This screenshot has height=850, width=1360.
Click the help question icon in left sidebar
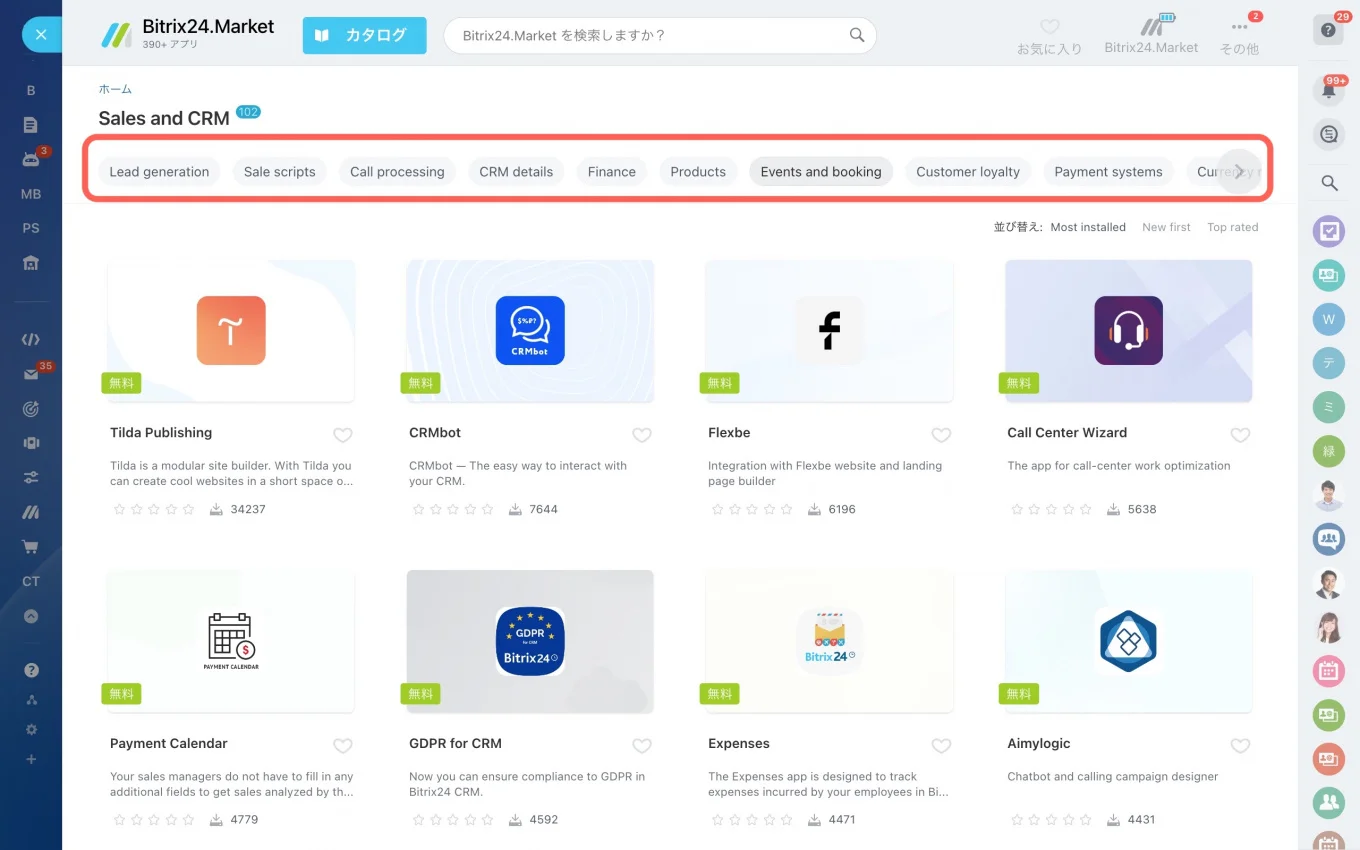click(31, 670)
